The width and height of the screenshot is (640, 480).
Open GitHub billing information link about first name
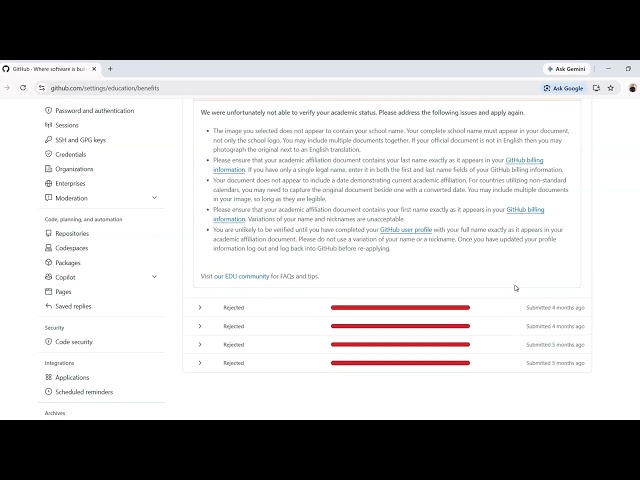click(x=525, y=210)
